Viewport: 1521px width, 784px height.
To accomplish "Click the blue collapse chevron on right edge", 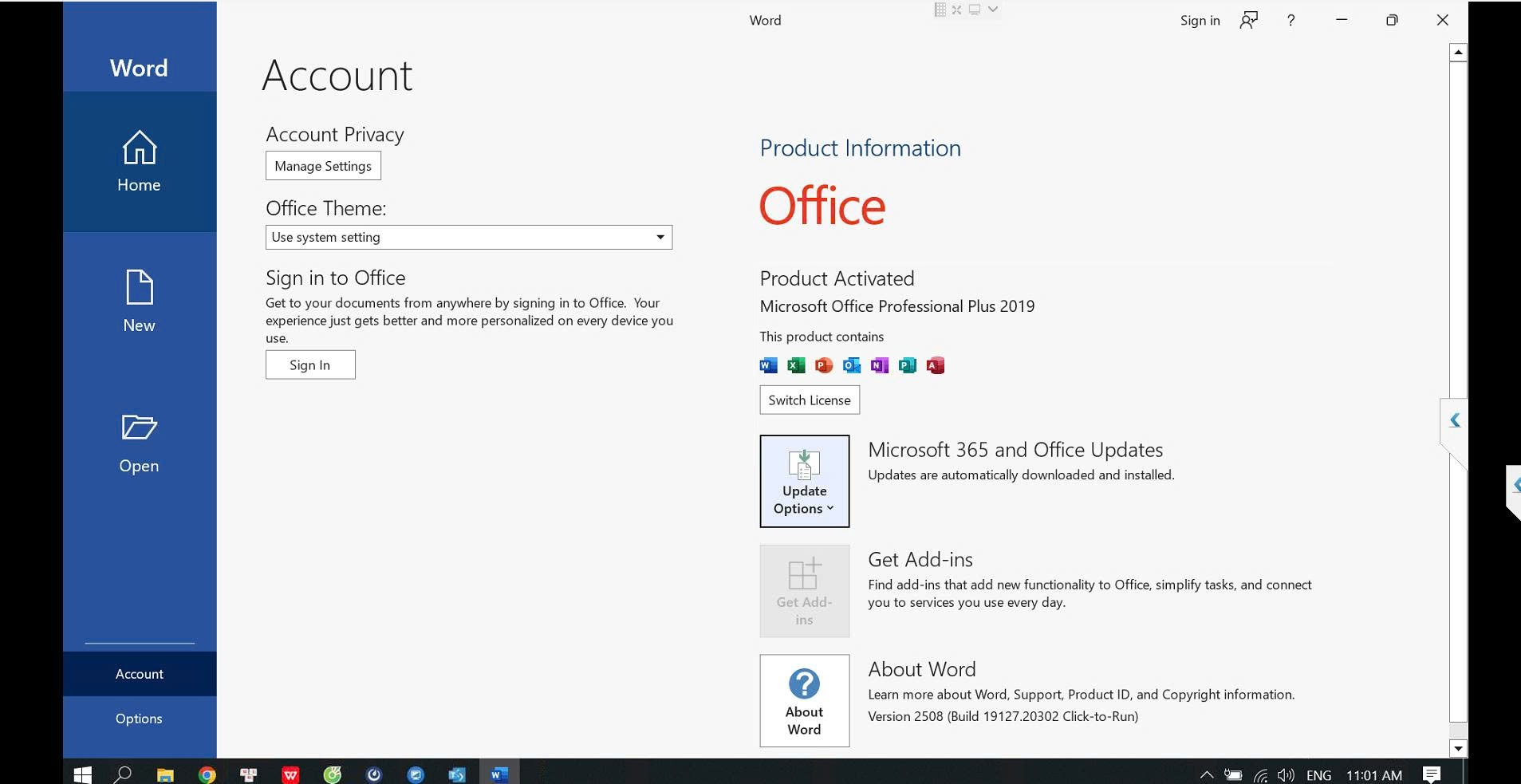I will pos(1455,420).
